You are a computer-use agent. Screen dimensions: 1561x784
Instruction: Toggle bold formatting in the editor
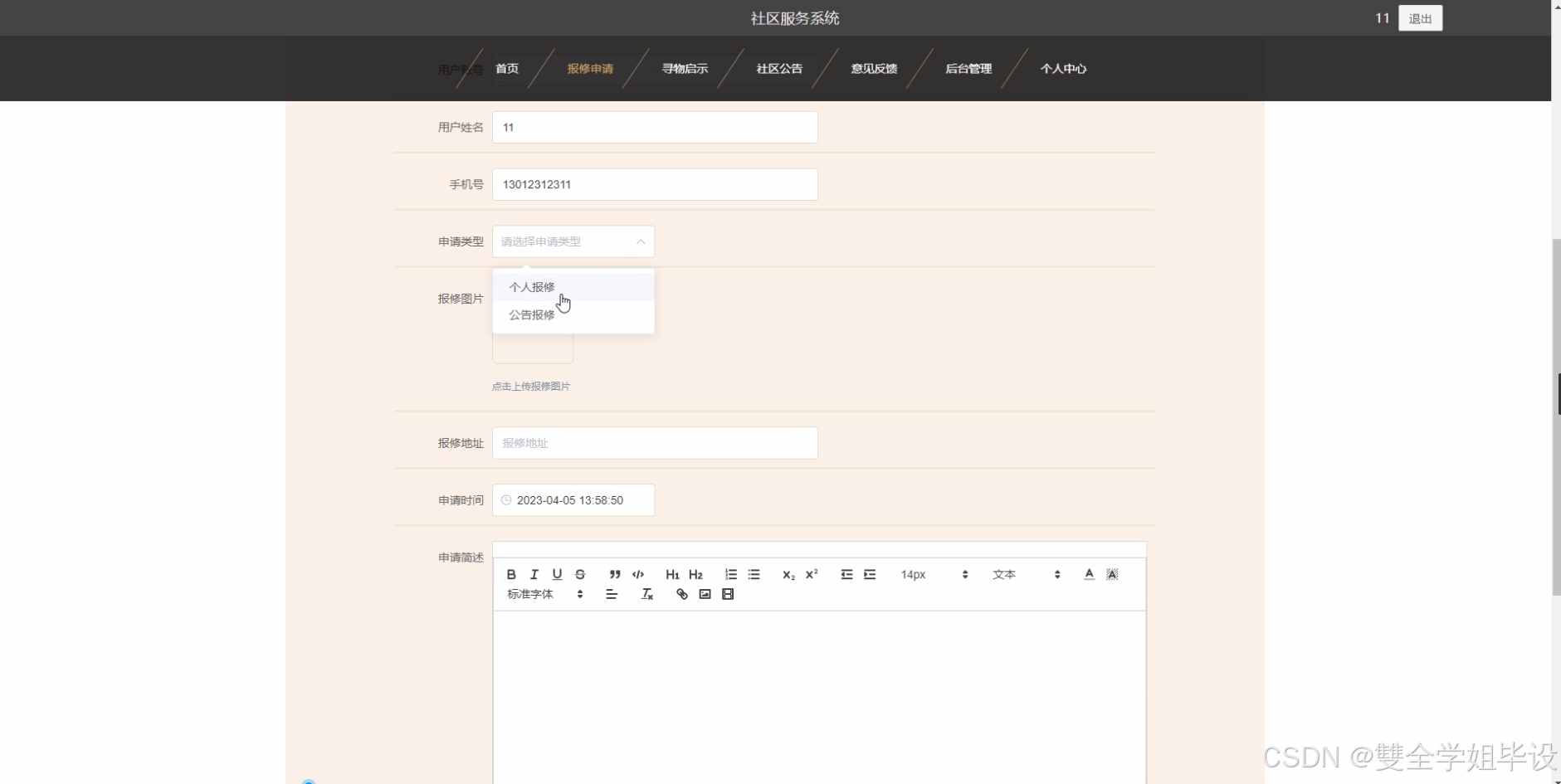point(510,574)
